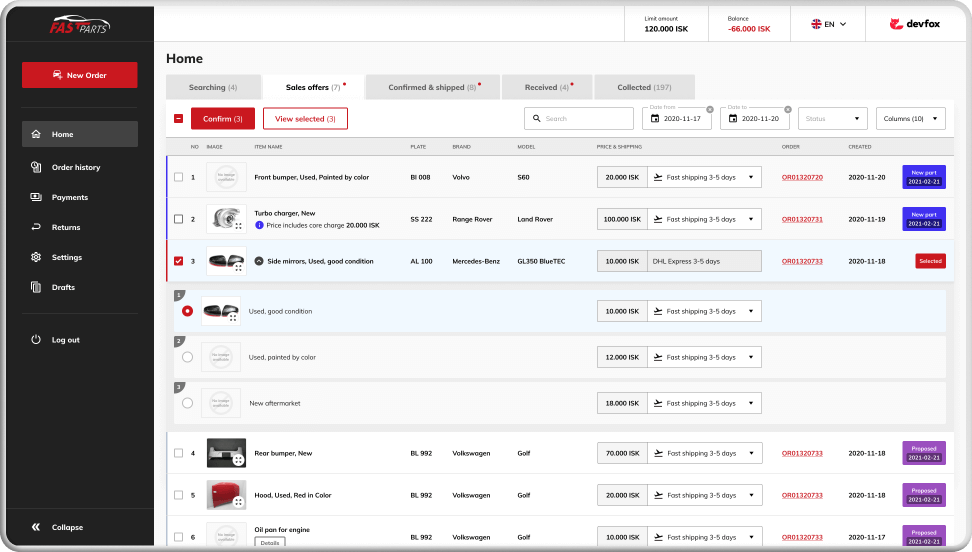
Task: Open the Drafts section
Action: (63, 287)
